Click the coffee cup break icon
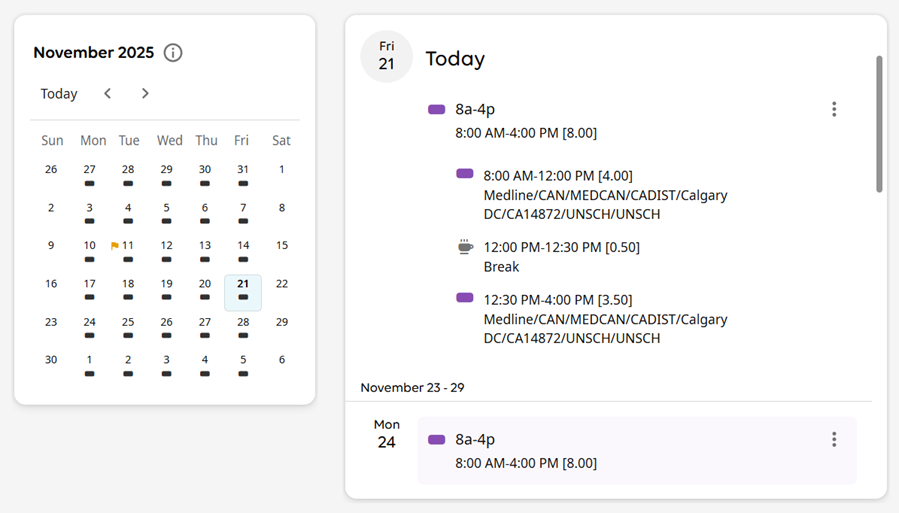Screen dimensions: 899x513 pos(465,247)
